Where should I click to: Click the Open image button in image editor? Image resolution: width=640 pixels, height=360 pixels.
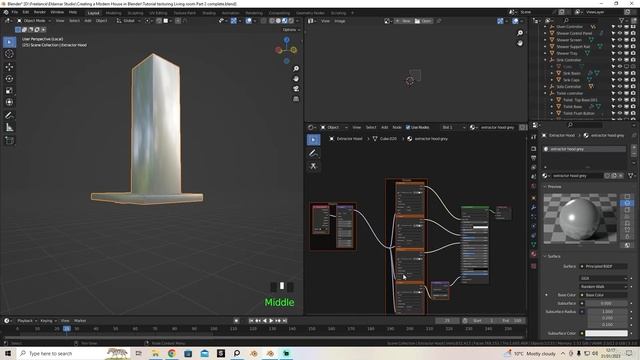[x=423, y=21]
